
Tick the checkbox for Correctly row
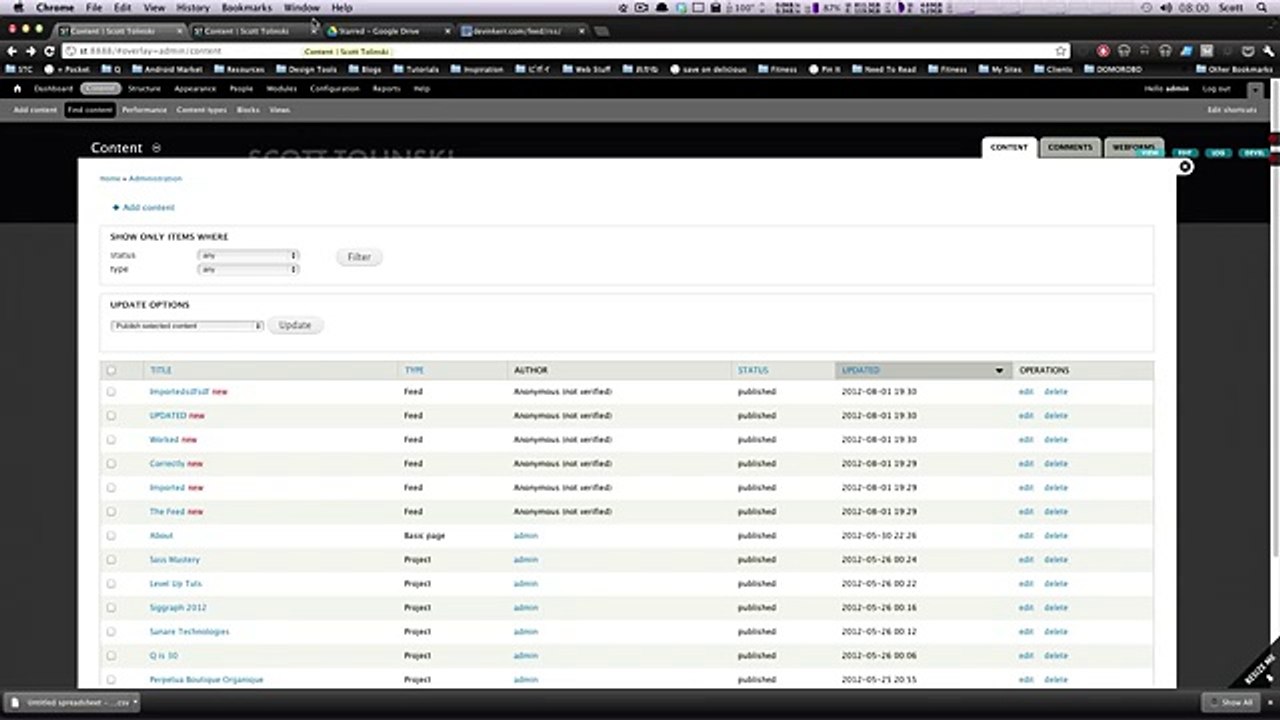click(x=111, y=464)
